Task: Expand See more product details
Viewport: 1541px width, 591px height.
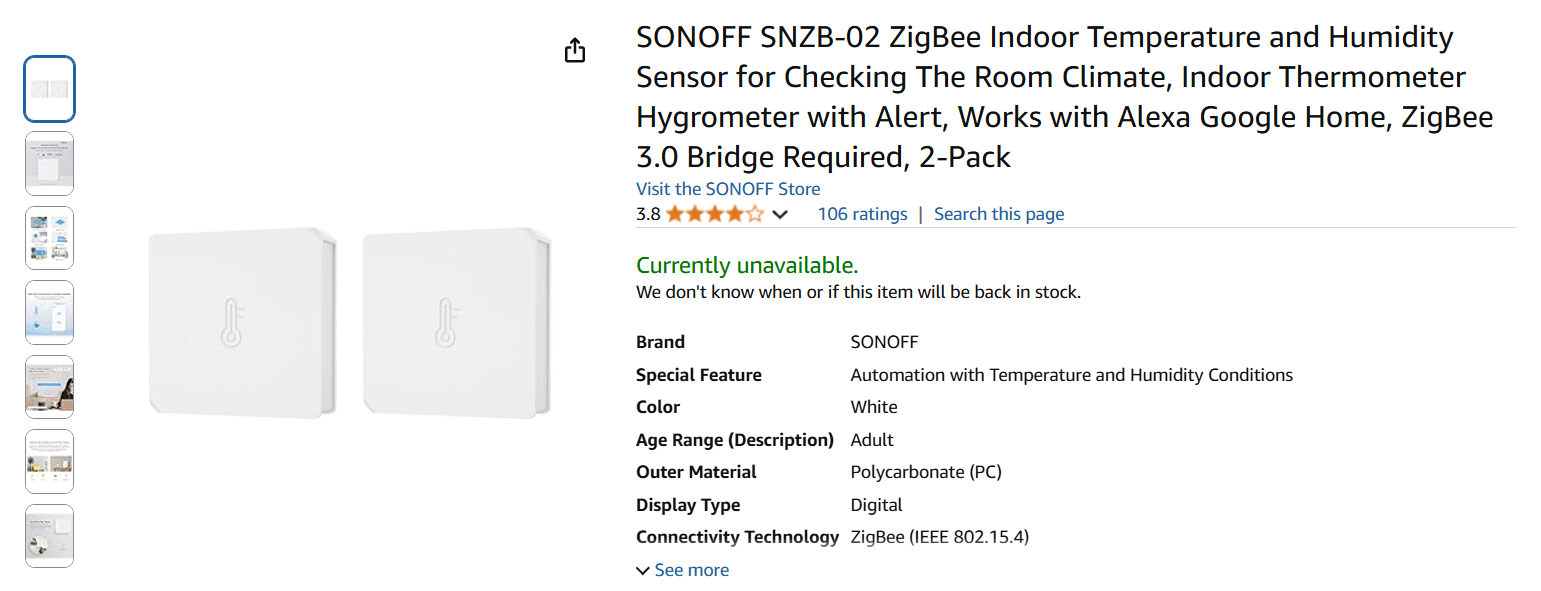Action: click(682, 570)
